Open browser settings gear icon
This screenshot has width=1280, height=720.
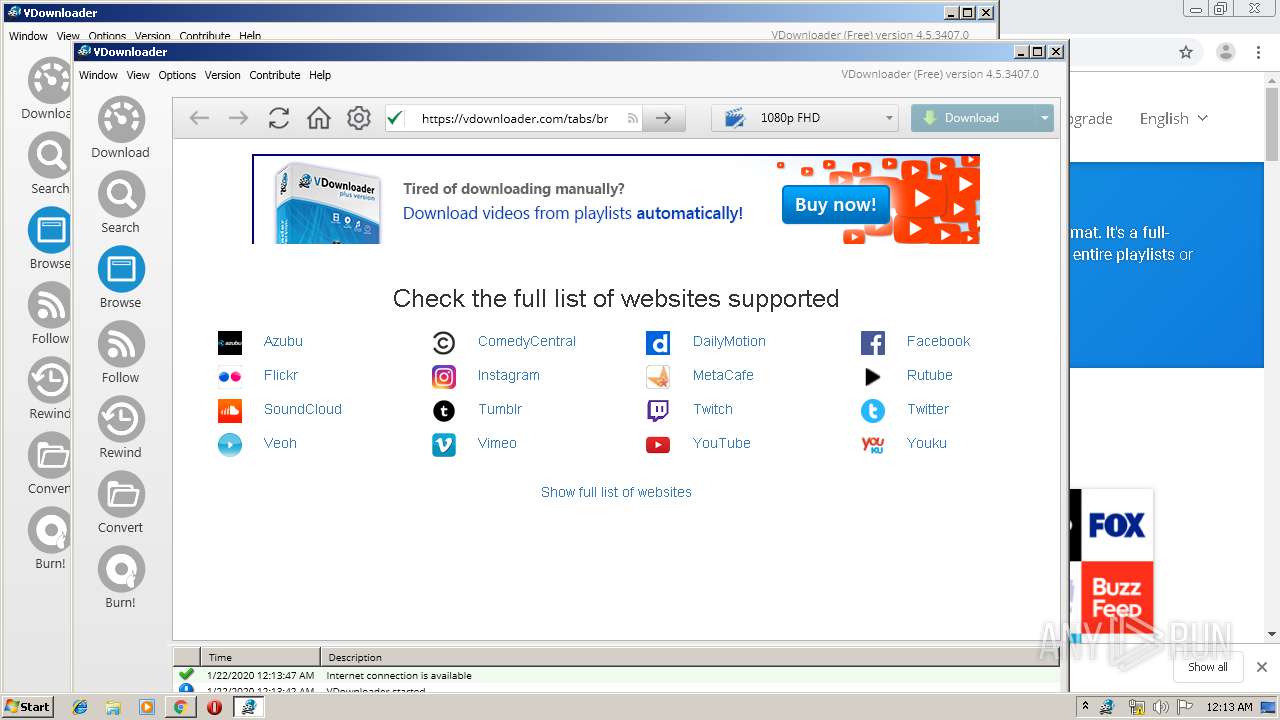pyautogui.click(x=358, y=118)
